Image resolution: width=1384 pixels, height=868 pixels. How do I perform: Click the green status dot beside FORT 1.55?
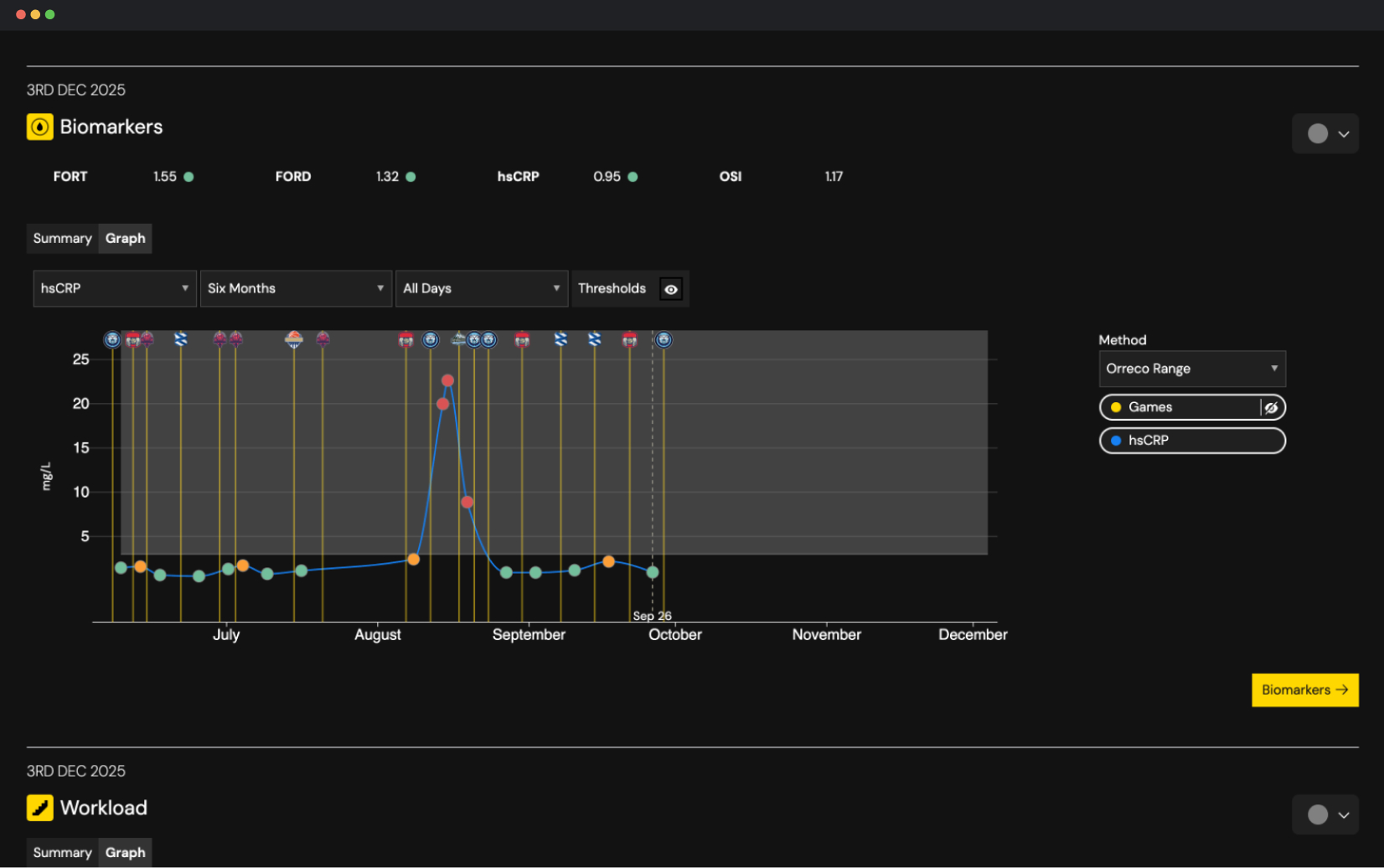(188, 176)
